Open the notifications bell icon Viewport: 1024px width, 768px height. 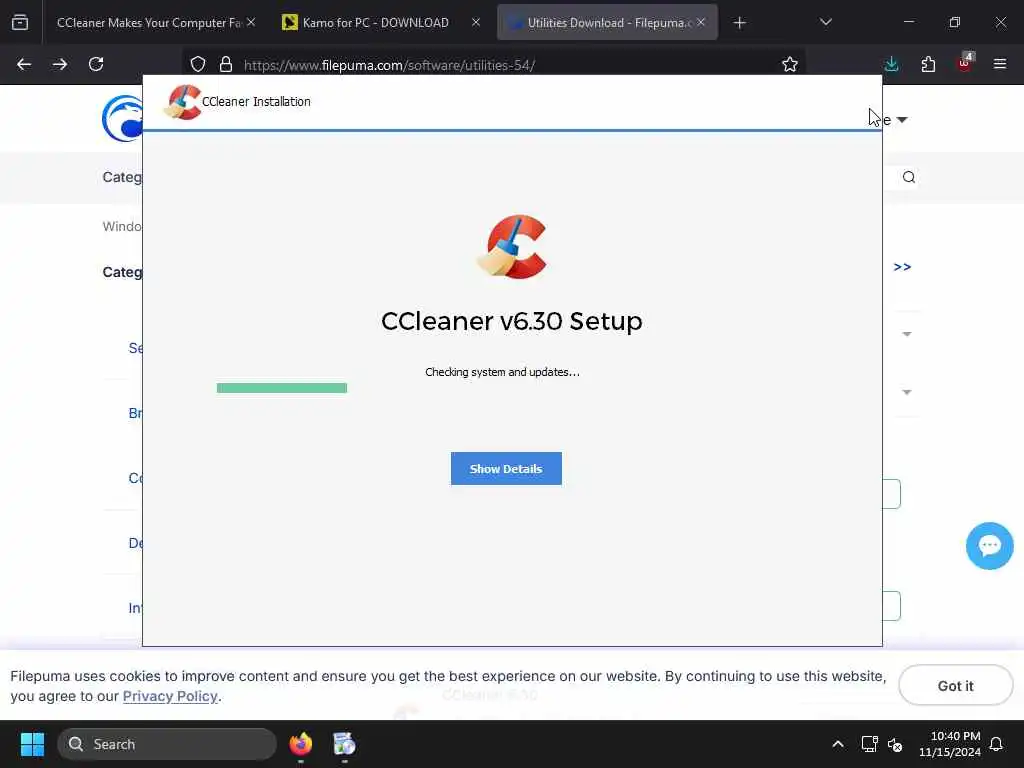(997, 744)
